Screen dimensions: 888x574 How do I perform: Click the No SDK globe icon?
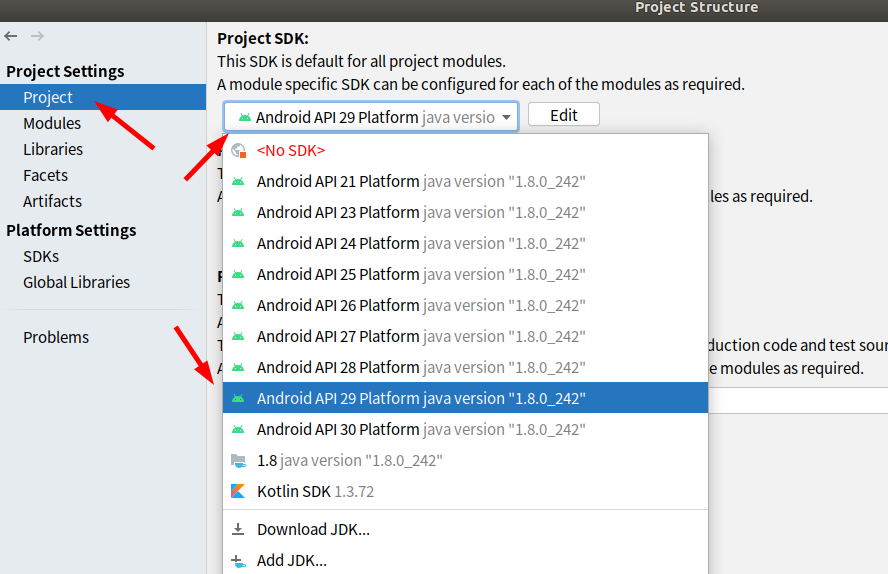[238, 151]
